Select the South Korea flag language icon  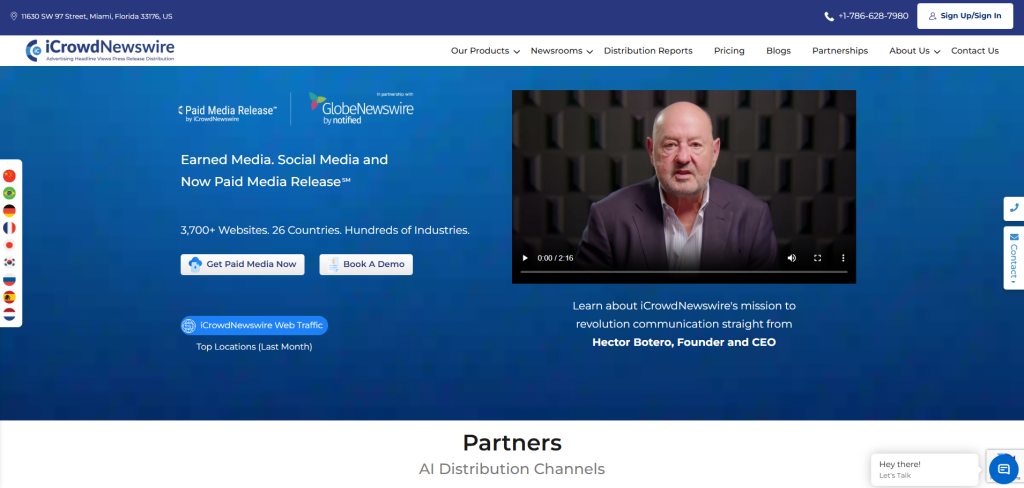[9, 263]
